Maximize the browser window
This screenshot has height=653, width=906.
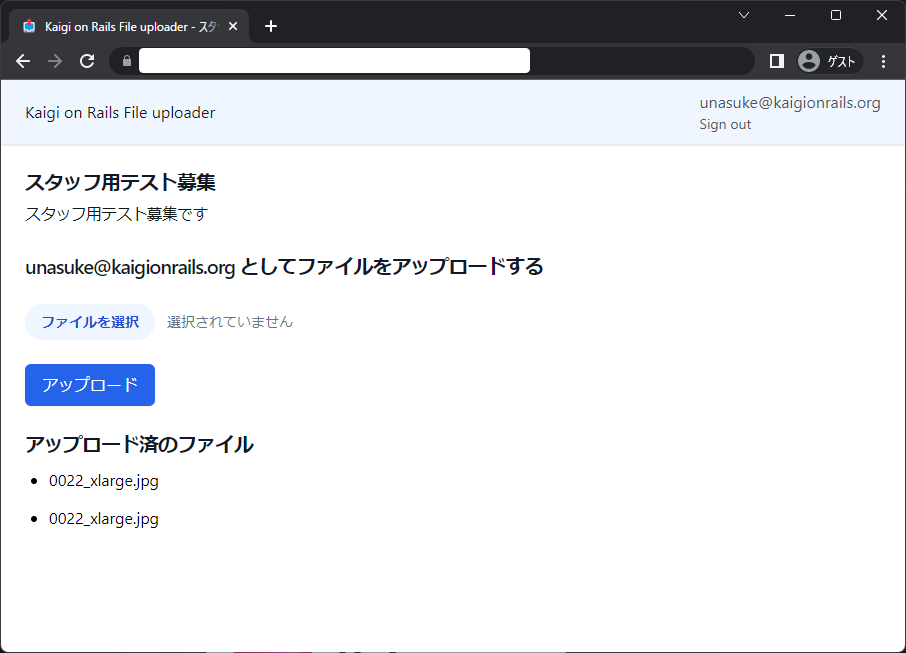[x=836, y=16]
